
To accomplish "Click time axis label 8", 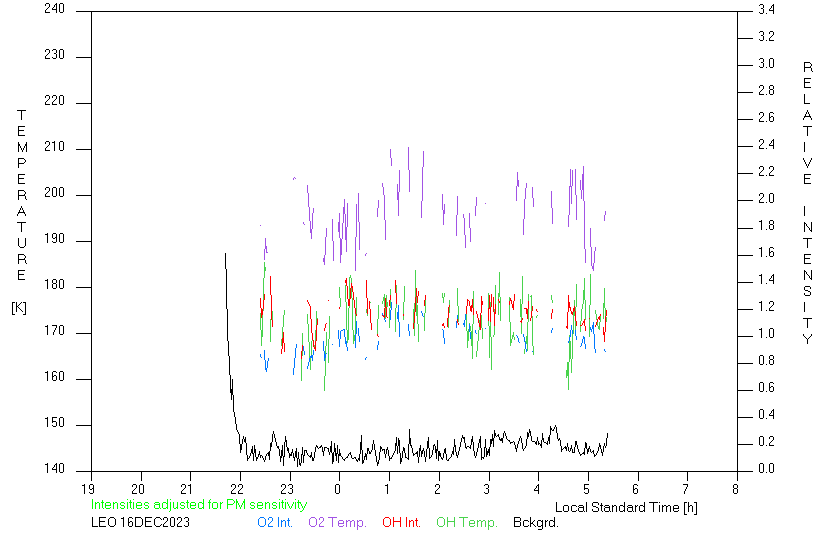I will (x=735, y=489).
